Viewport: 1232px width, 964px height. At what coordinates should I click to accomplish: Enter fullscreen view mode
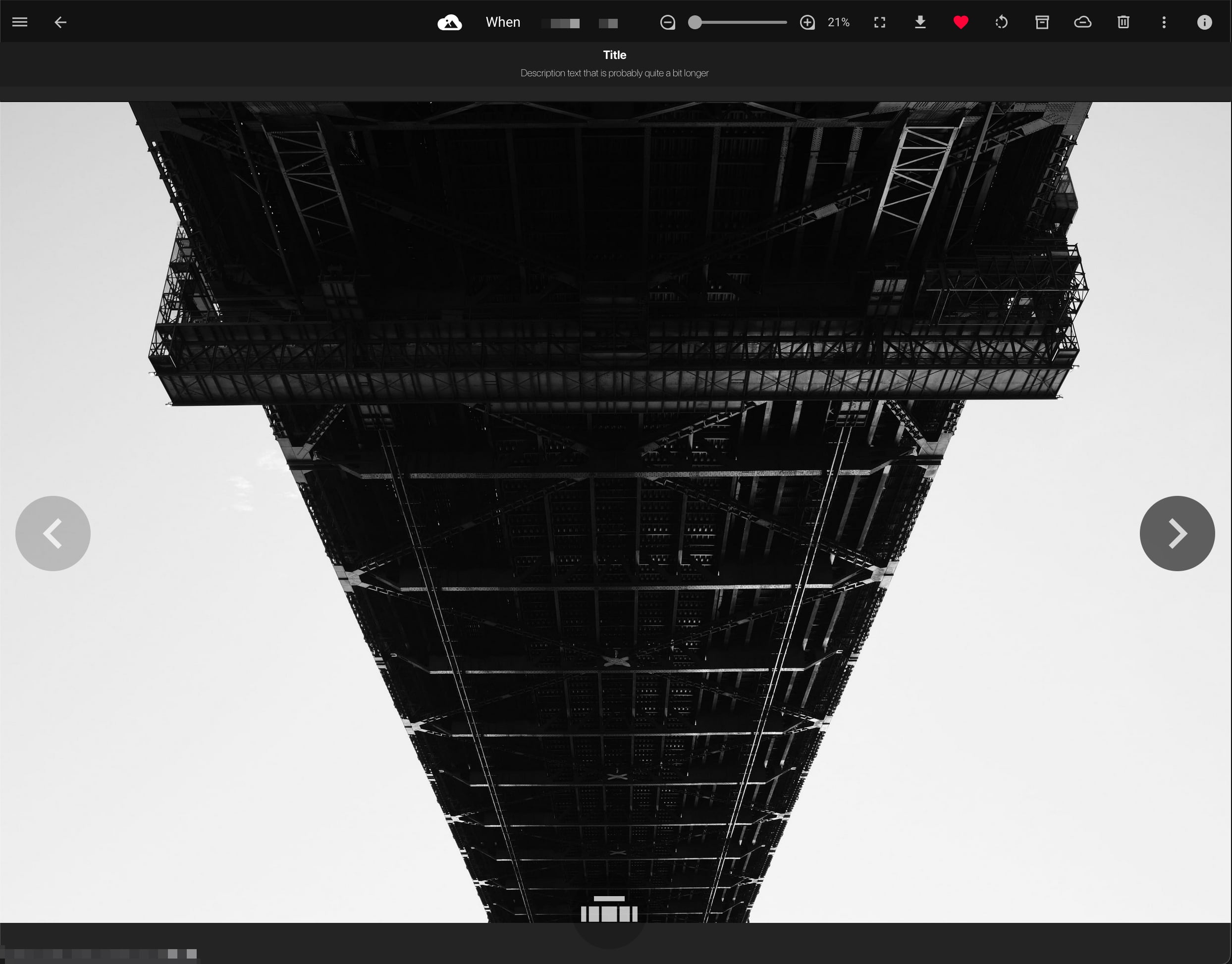[x=880, y=23]
